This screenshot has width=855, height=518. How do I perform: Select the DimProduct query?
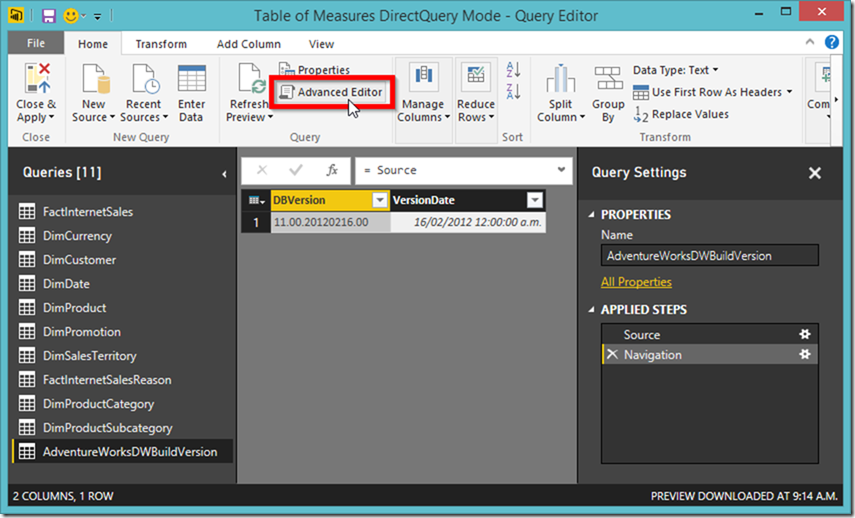[x=123, y=308]
